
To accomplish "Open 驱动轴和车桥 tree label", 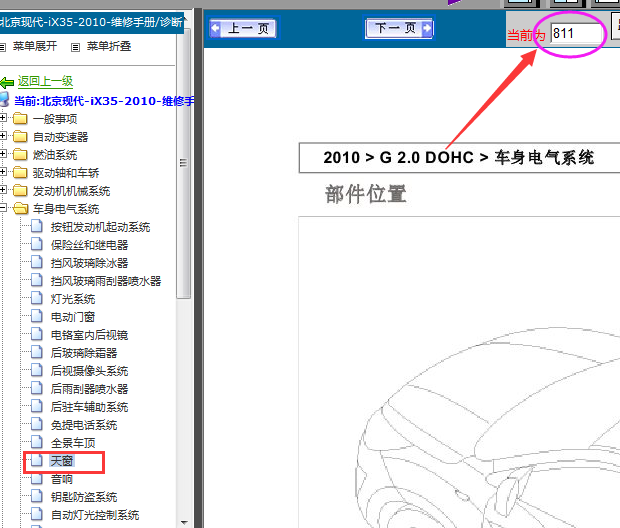I will tap(66, 173).
